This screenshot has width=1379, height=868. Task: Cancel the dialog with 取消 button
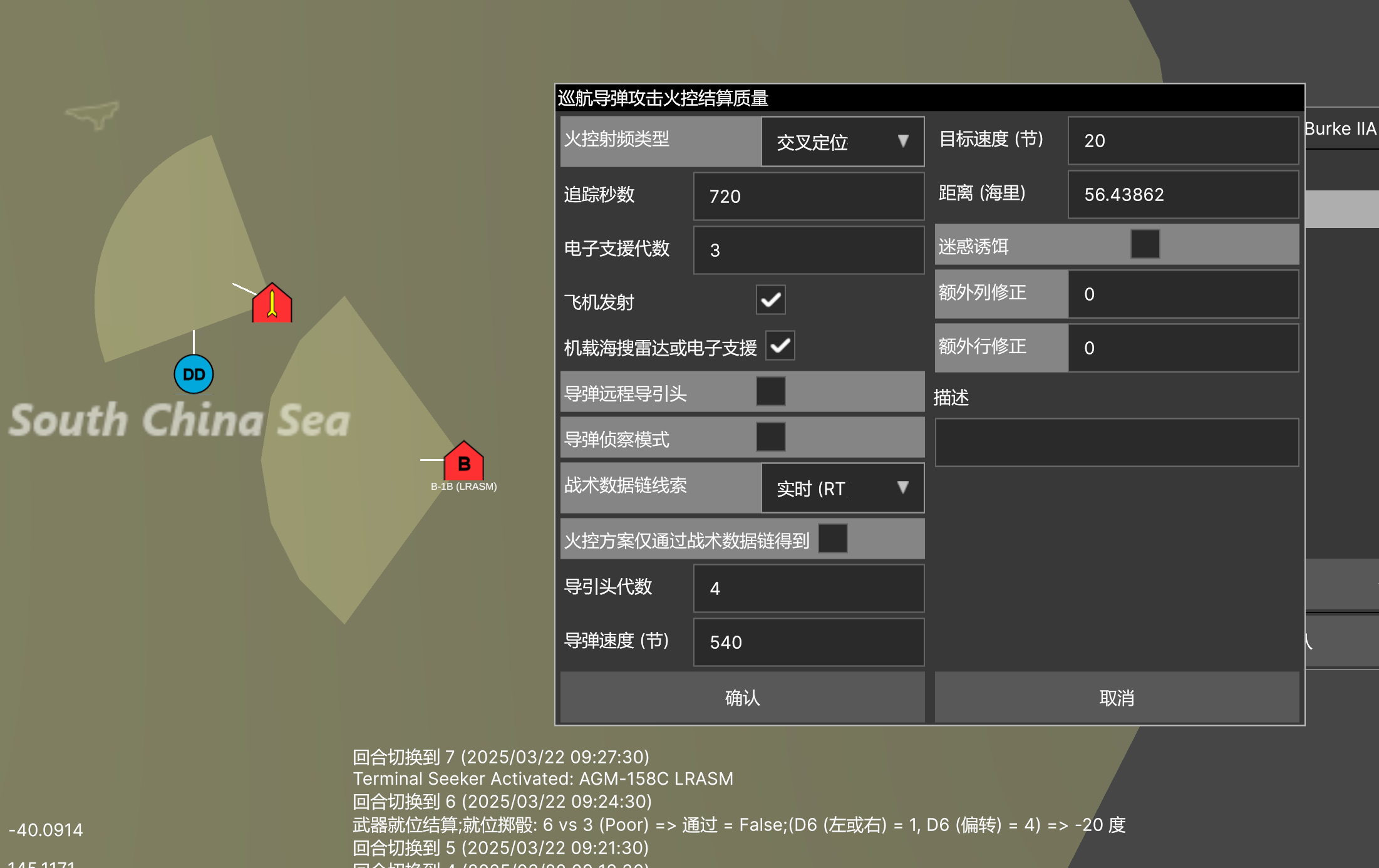point(1117,697)
